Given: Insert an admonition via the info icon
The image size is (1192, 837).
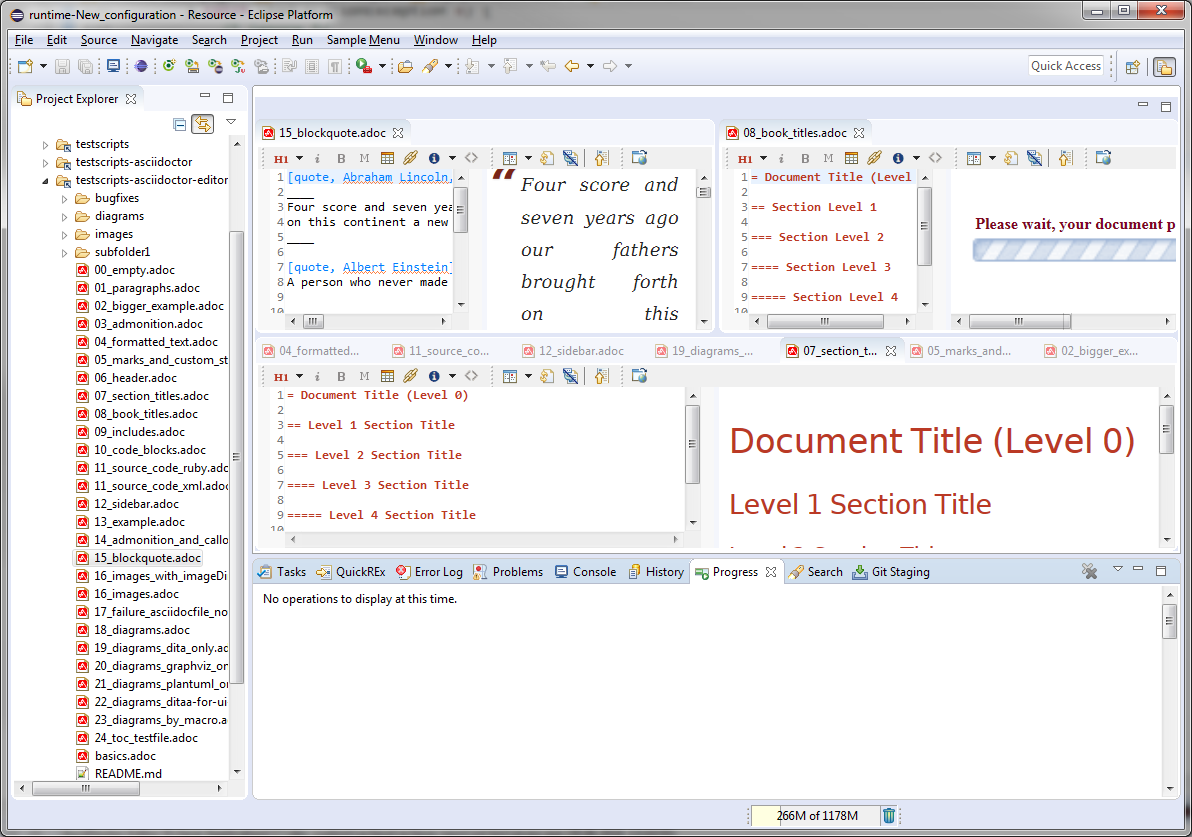Looking at the screenshot, I should (x=436, y=157).
